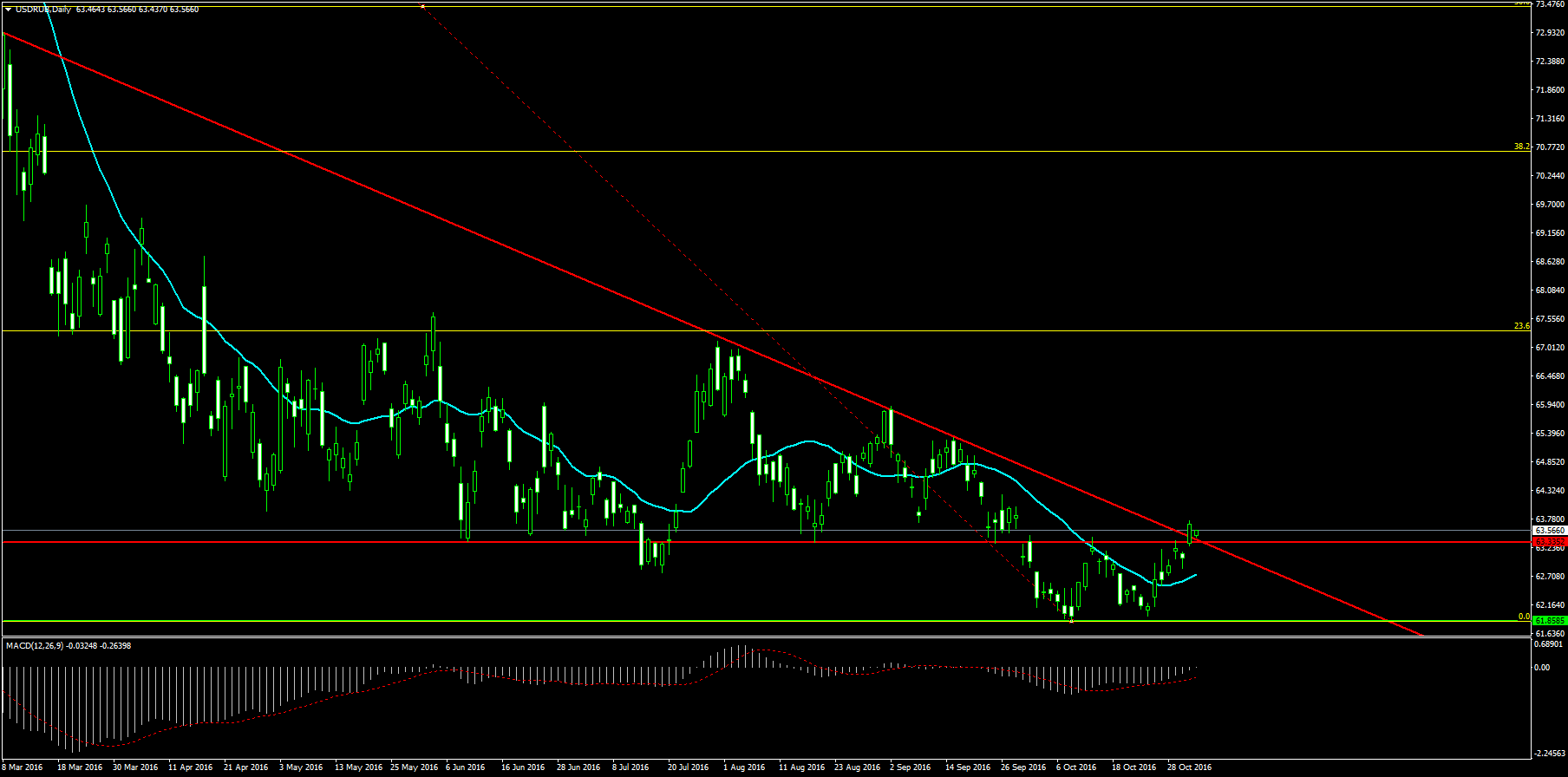
Task: Click the 68.0840 price scale label
Action: (x=1549, y=291)
